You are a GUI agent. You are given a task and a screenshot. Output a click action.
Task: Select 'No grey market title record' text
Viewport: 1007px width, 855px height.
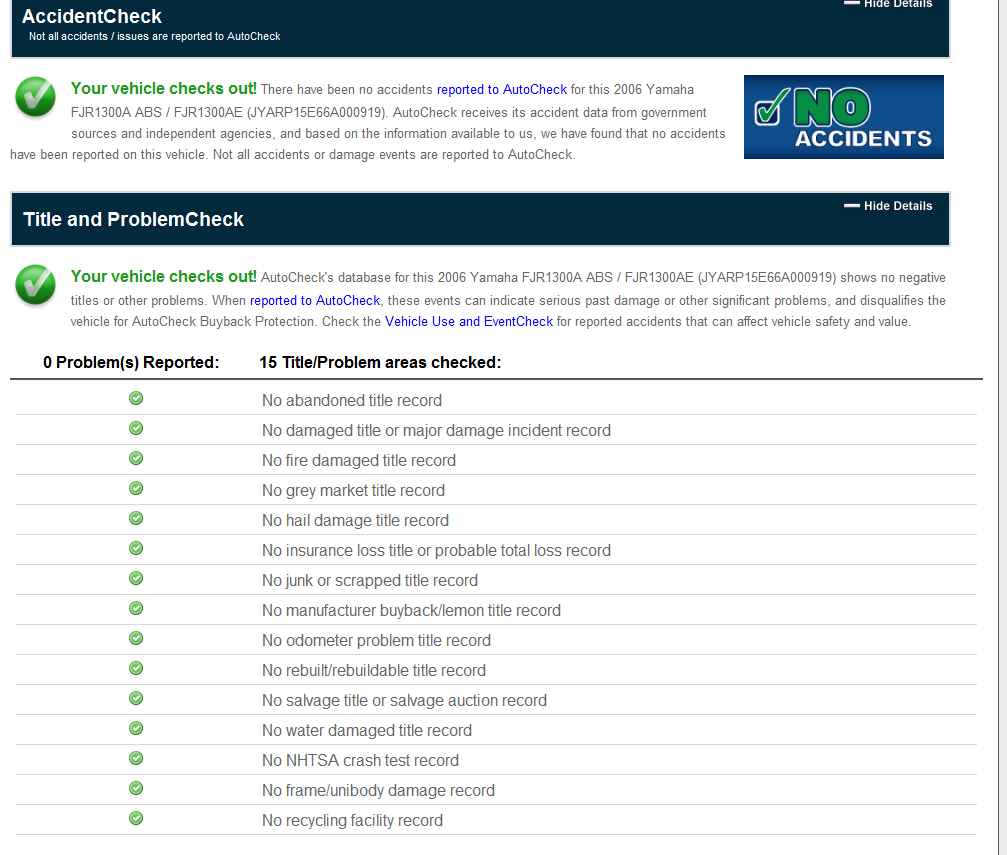point(353,491)
